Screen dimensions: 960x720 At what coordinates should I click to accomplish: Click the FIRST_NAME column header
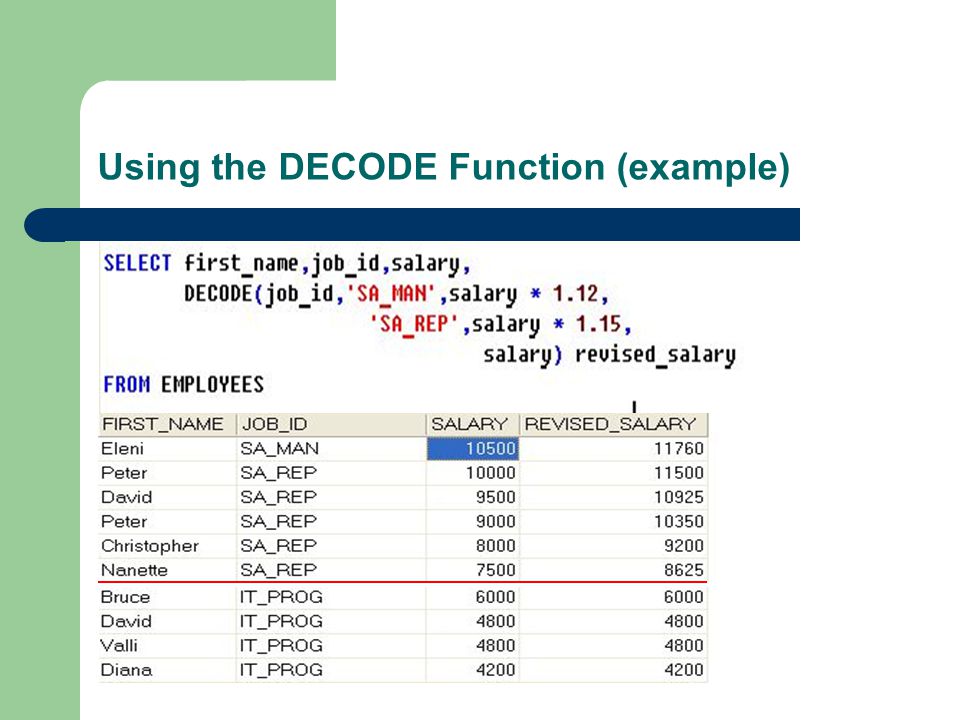pyautogui.click(x=167, y=424)
